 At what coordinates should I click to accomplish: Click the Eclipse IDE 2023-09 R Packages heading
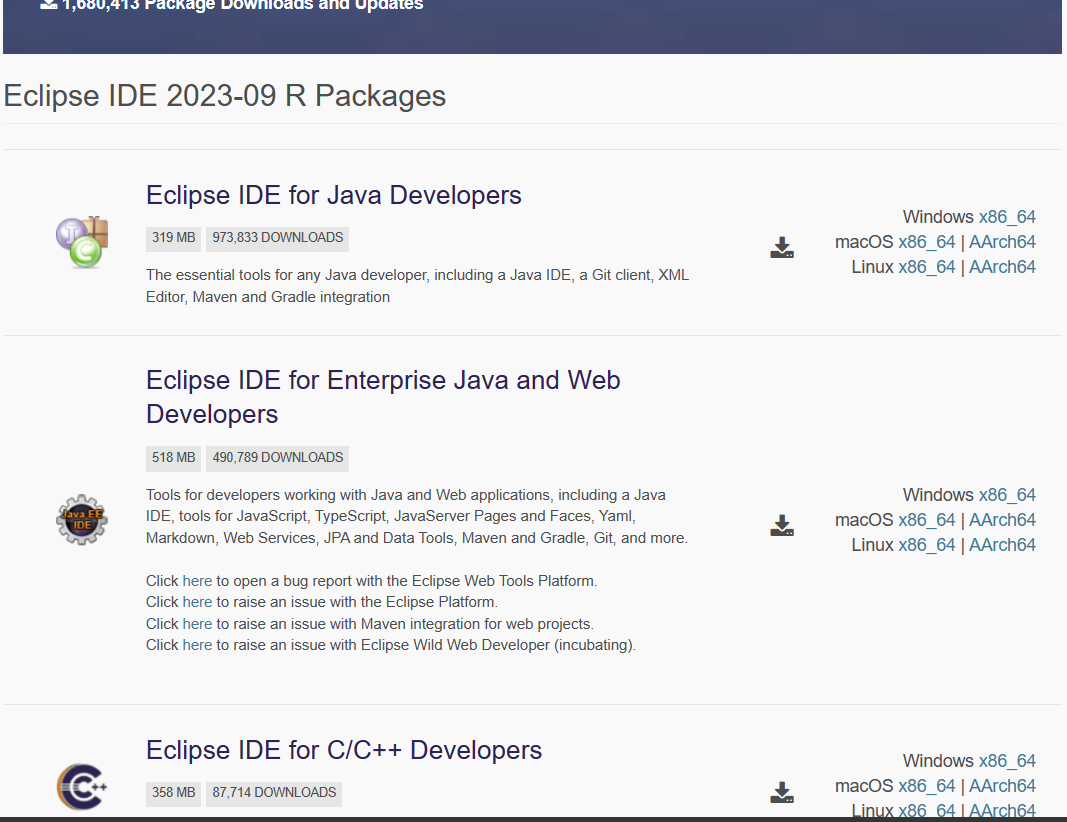[x=225, y=96]
